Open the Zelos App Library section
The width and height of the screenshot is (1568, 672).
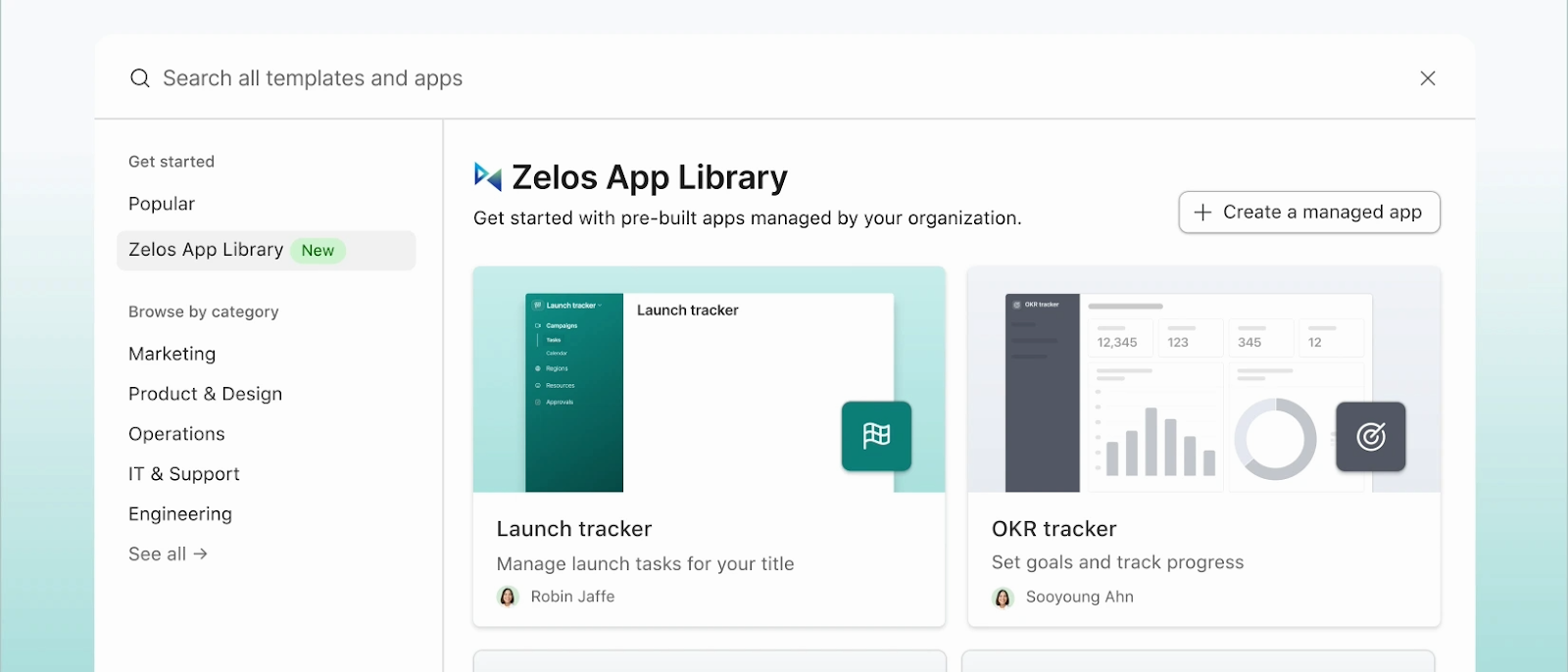206,250
